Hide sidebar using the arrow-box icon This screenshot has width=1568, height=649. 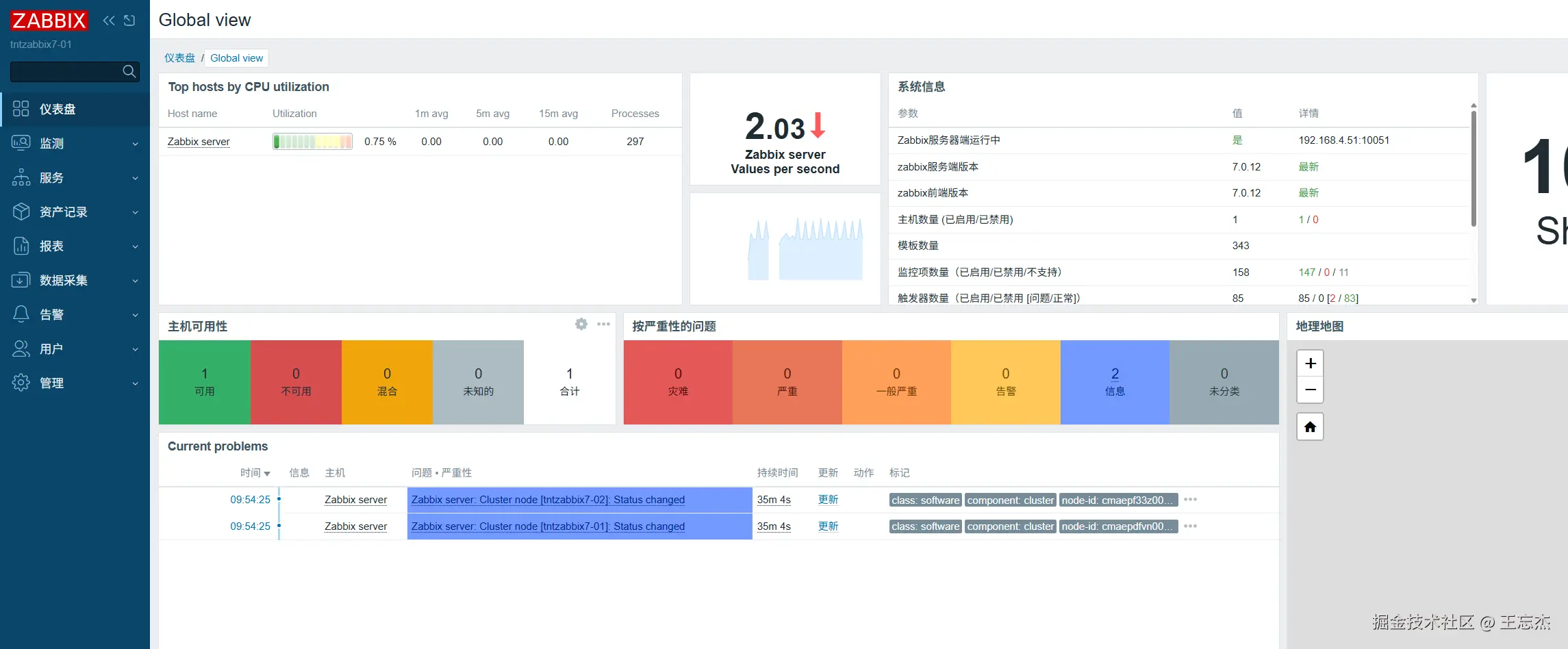click(x=129, y=21)
